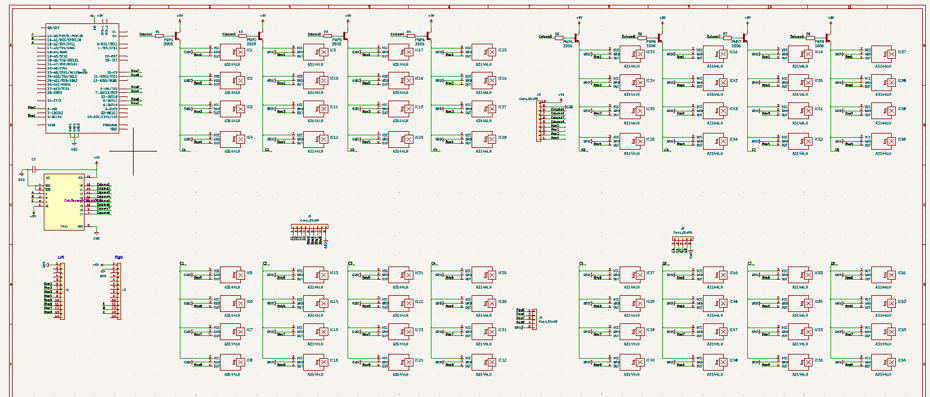Select hall sensor symbol IC9

[315, 52]
